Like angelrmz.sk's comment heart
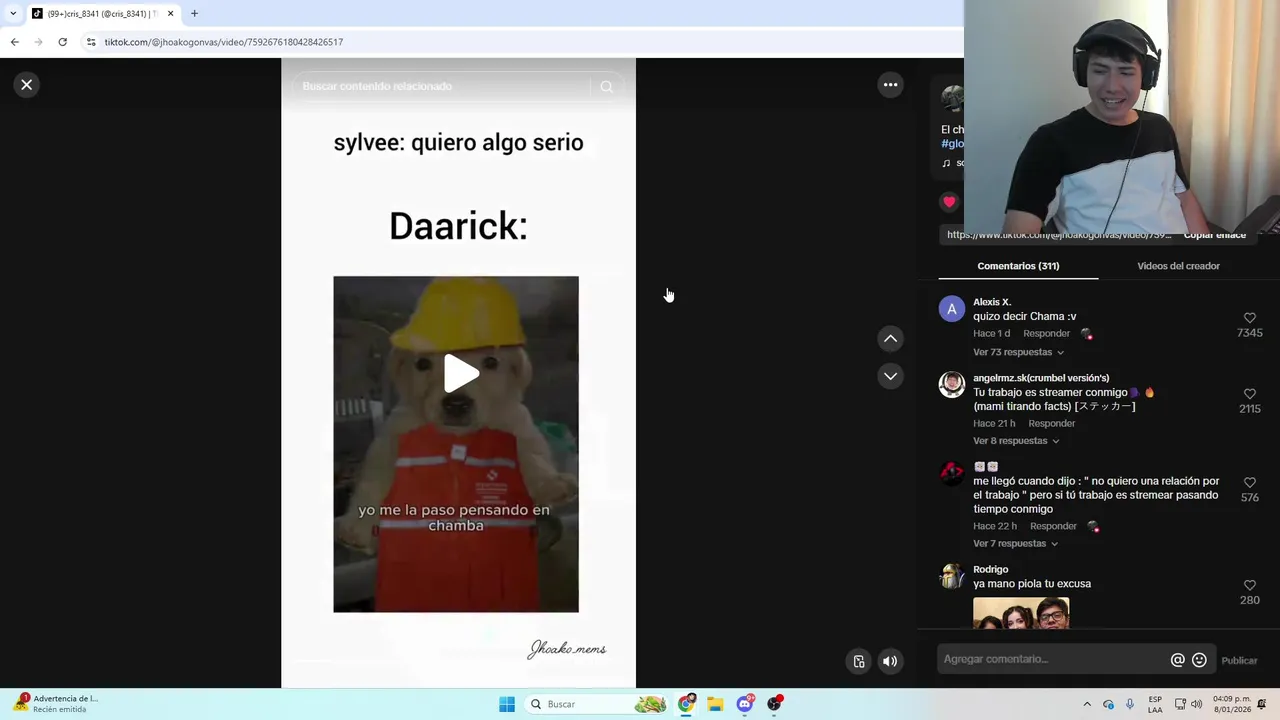The image size is (1280, 720). (1249, 394)
